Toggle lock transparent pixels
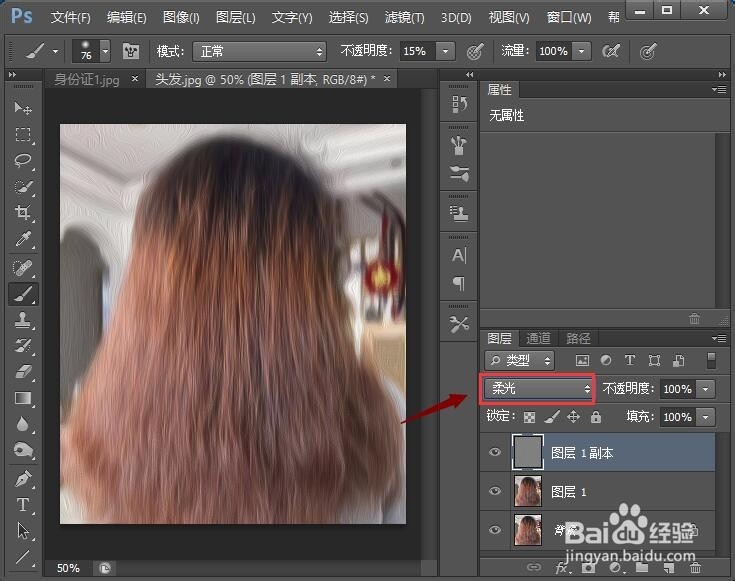 tap(529, 417)
